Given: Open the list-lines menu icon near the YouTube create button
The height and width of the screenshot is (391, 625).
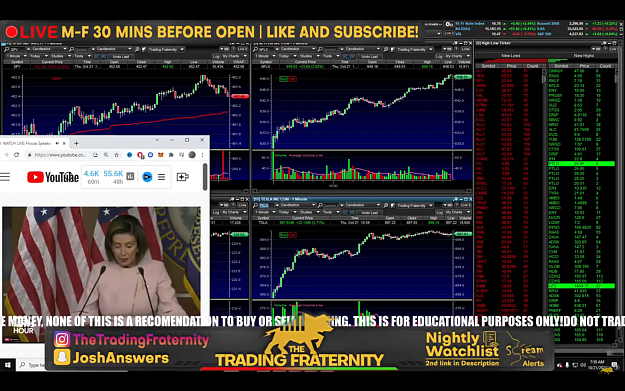Looking at the screenshot, I should pos(161,177).
